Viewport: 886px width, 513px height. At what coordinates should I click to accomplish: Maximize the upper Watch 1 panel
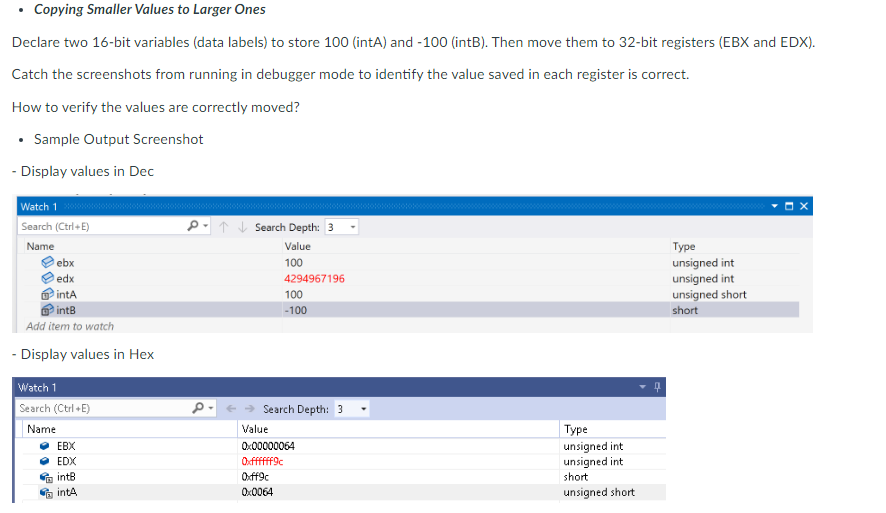(x=789, y=206)
